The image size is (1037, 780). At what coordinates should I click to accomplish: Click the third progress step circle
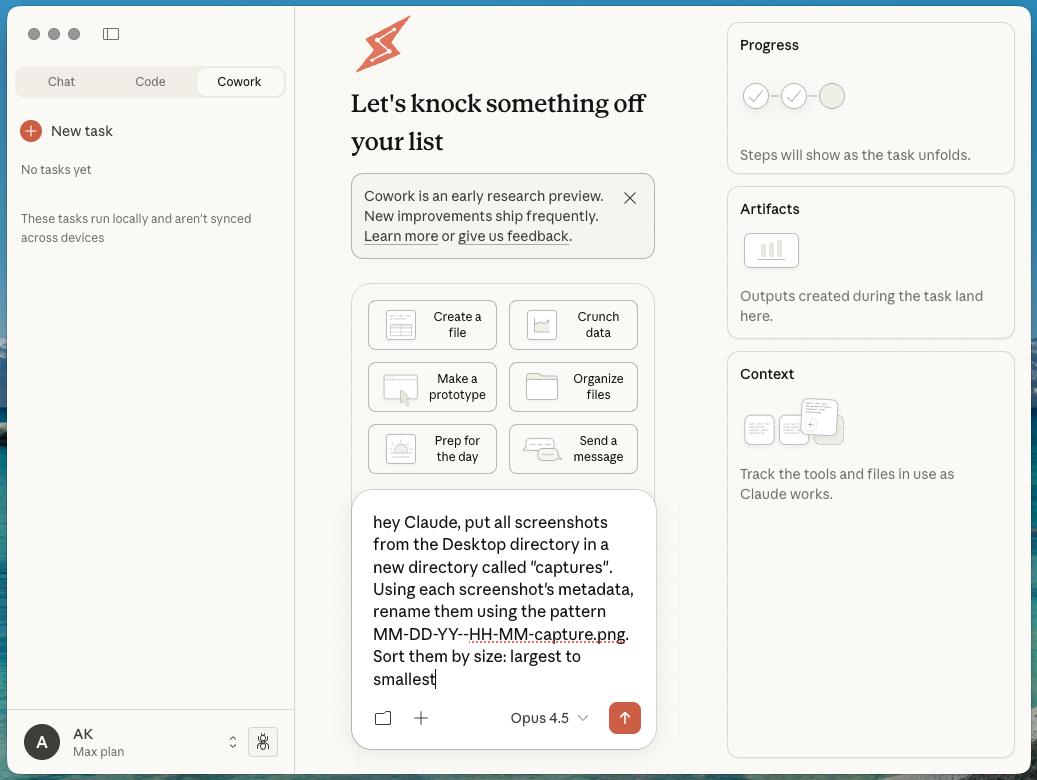tap(832, 95)
